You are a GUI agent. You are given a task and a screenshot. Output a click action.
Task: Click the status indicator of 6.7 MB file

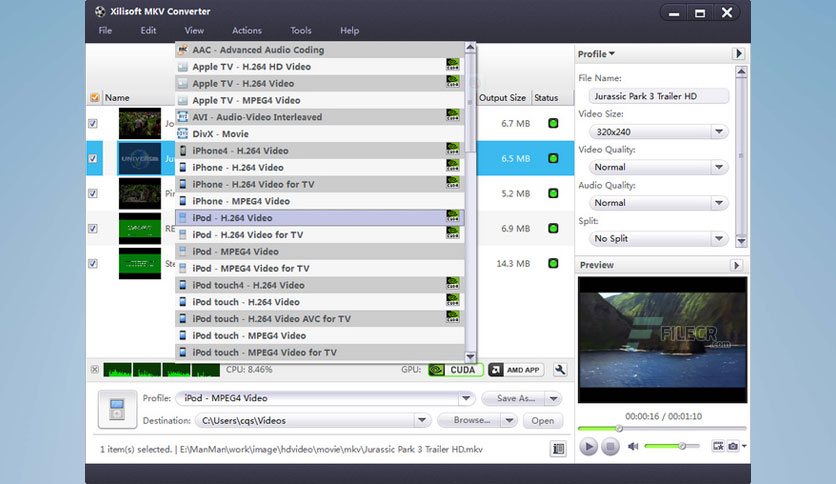pyautogui.click(x=553, y=124)
